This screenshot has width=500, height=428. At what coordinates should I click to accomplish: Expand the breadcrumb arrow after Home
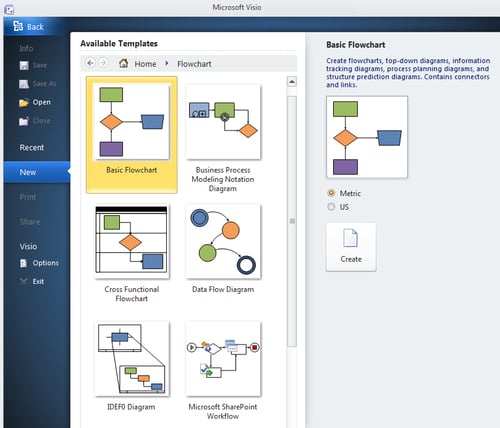pyautogui.click(x=167, y=63)
